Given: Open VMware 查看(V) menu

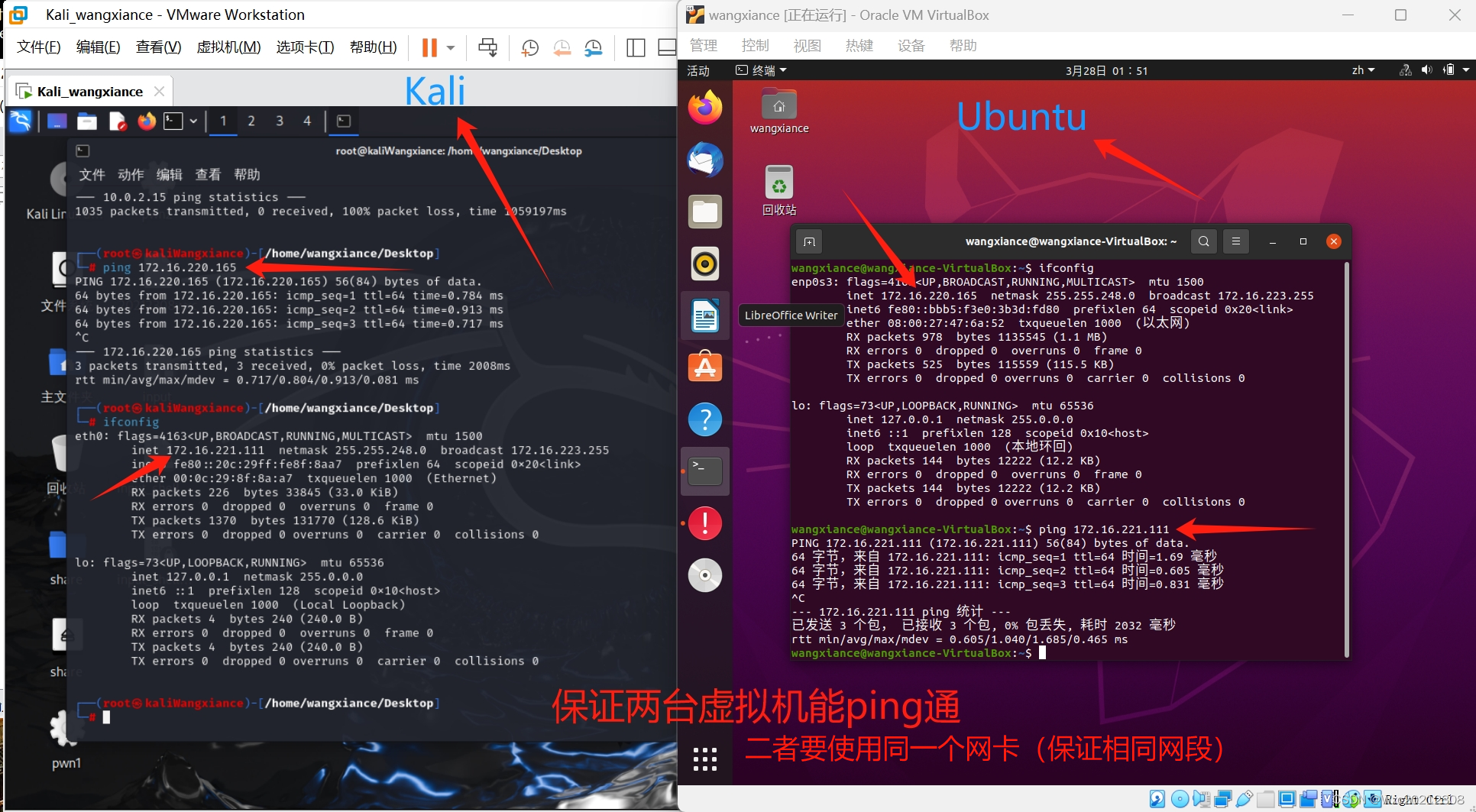Looking at the screenshot, I should point(159,47).
